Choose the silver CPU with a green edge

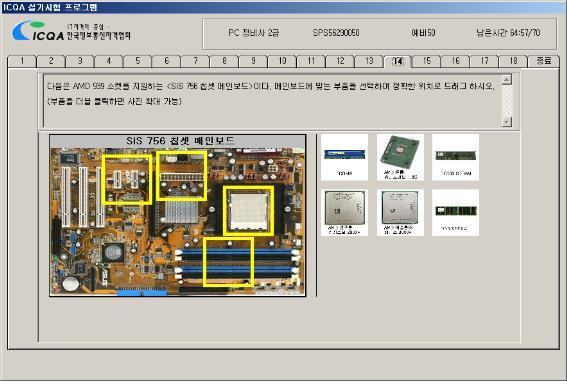[x=400, y=213]
